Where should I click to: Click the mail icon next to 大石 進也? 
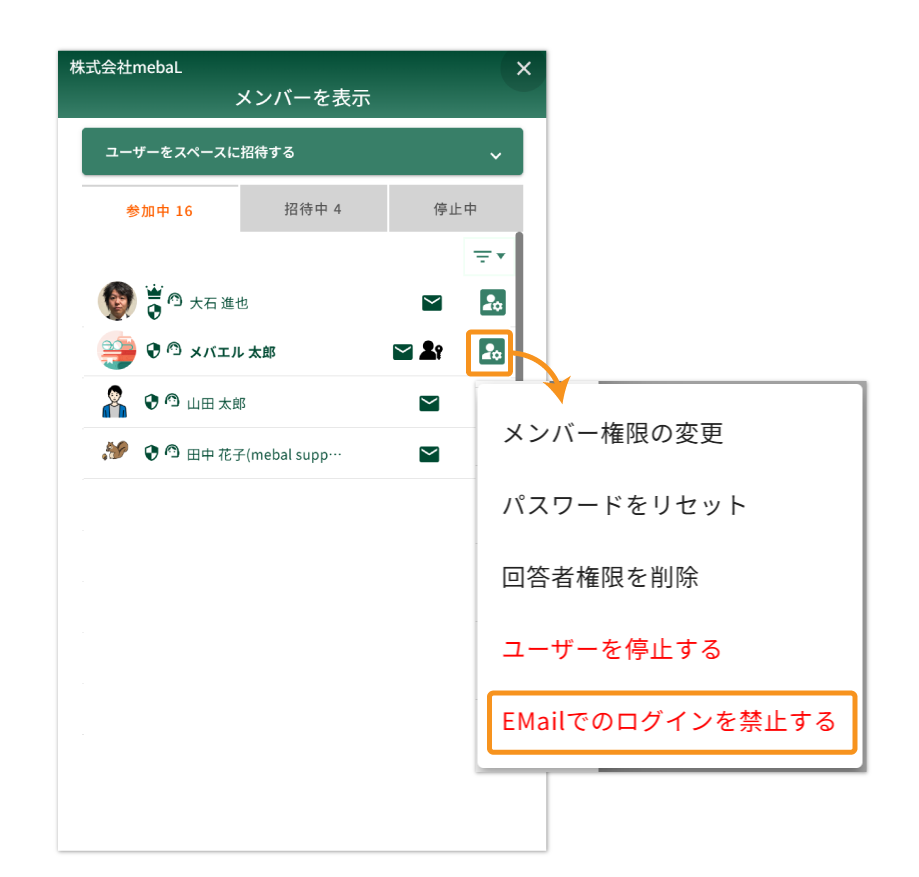tap(432, 302)
